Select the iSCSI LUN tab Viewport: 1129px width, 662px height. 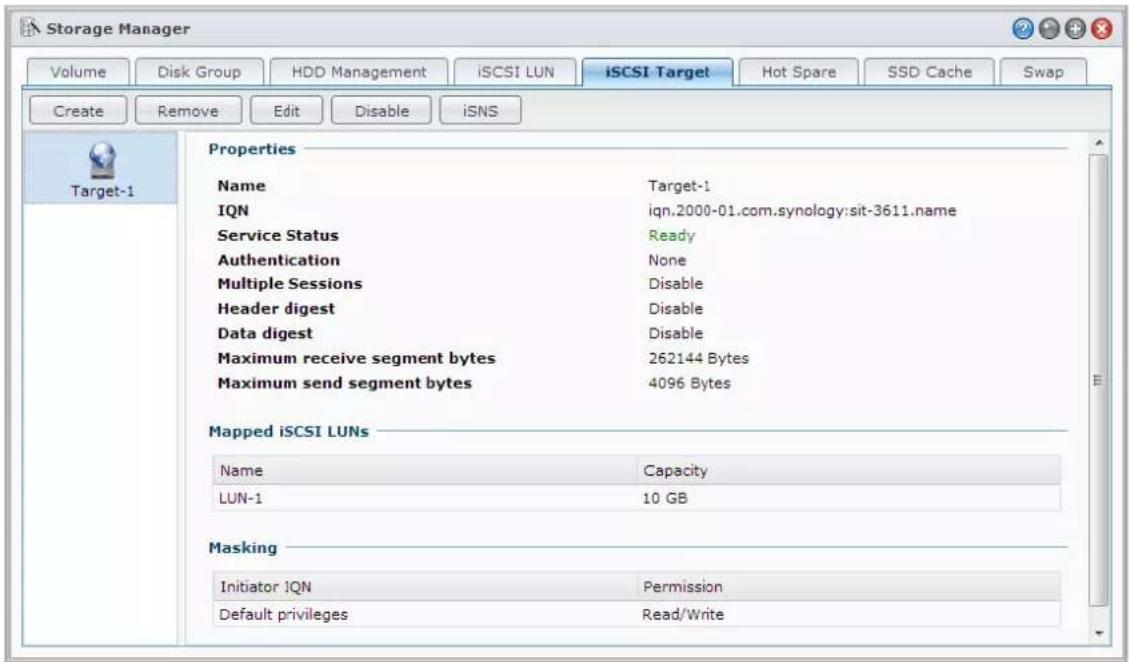(x=516, y=72)
